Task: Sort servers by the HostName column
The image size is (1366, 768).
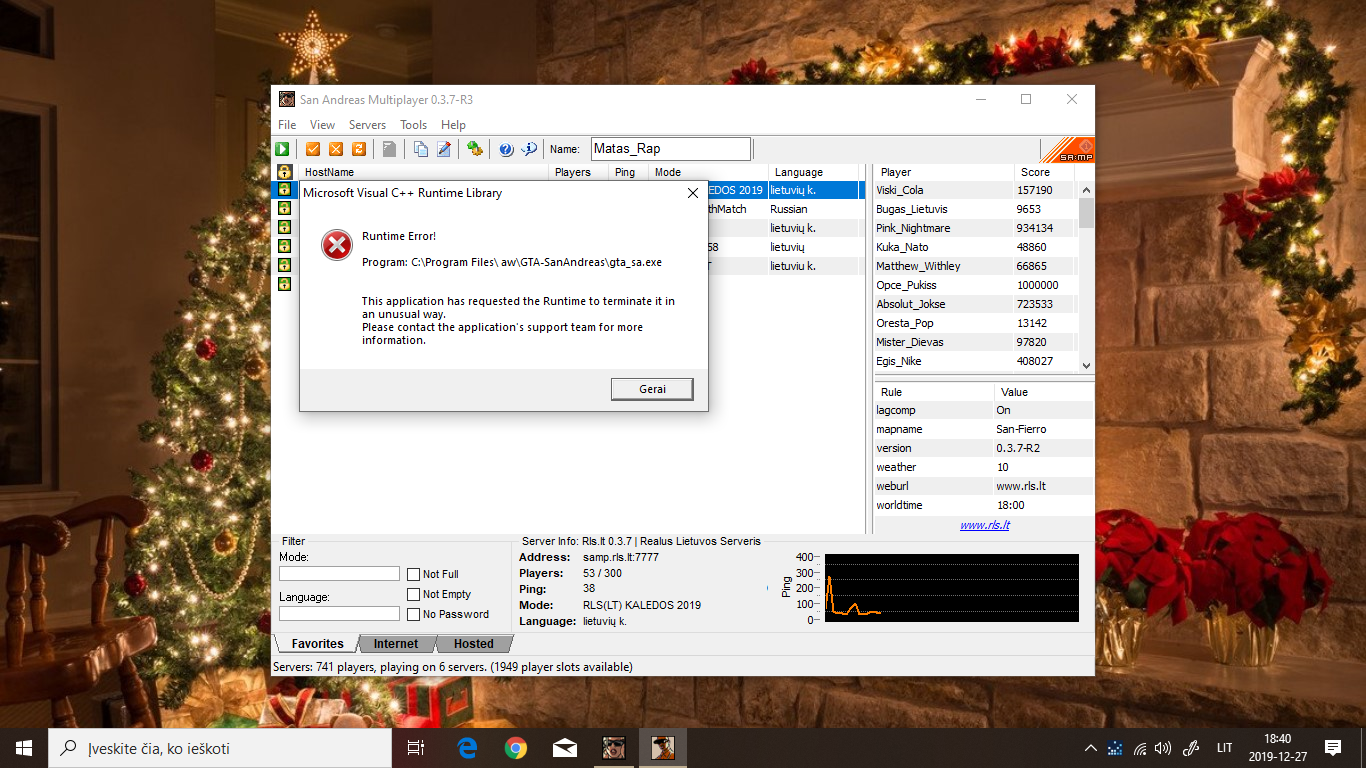Action: click(x=423, y=172)
